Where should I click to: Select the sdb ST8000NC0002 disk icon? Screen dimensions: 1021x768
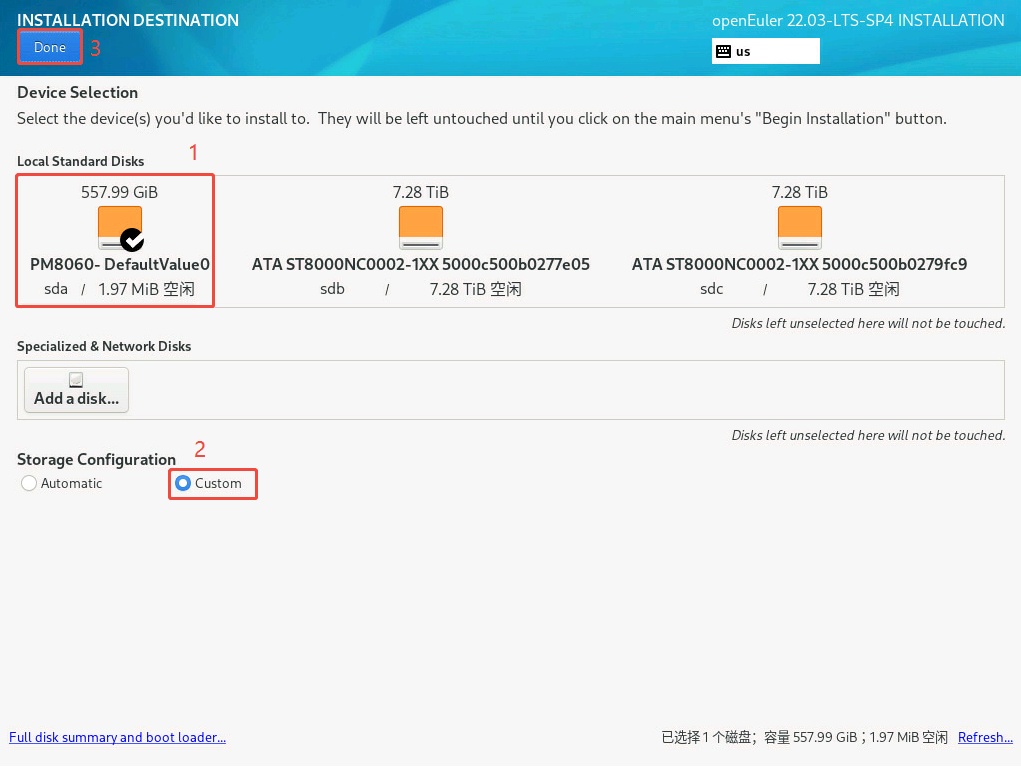click(421, 228)
